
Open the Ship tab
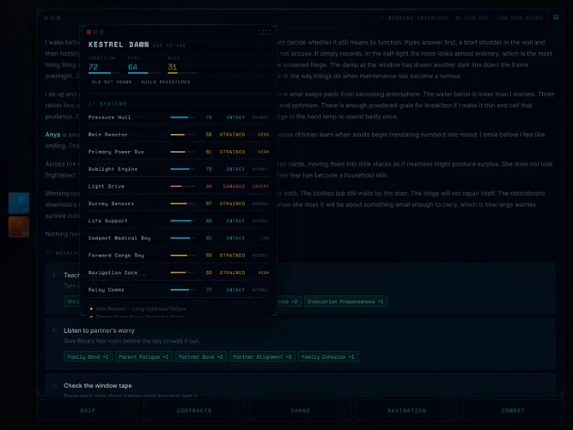(x=88, y=411)
